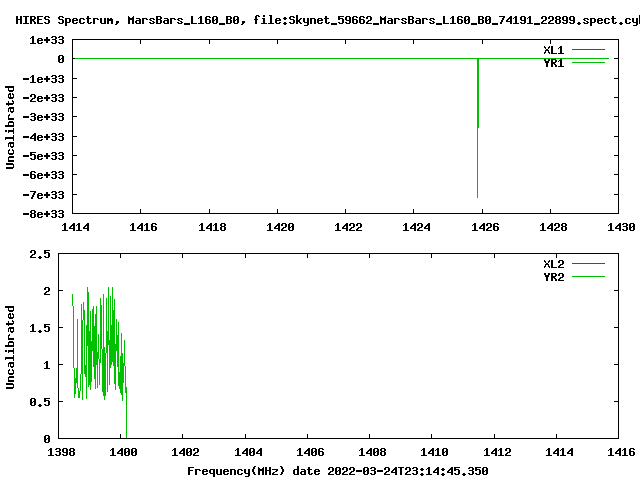This screenshot has height=480, width=640.
Task: Click the HIRES Spectrum title text
Action: pyautogui.click(x=327, y=20)
